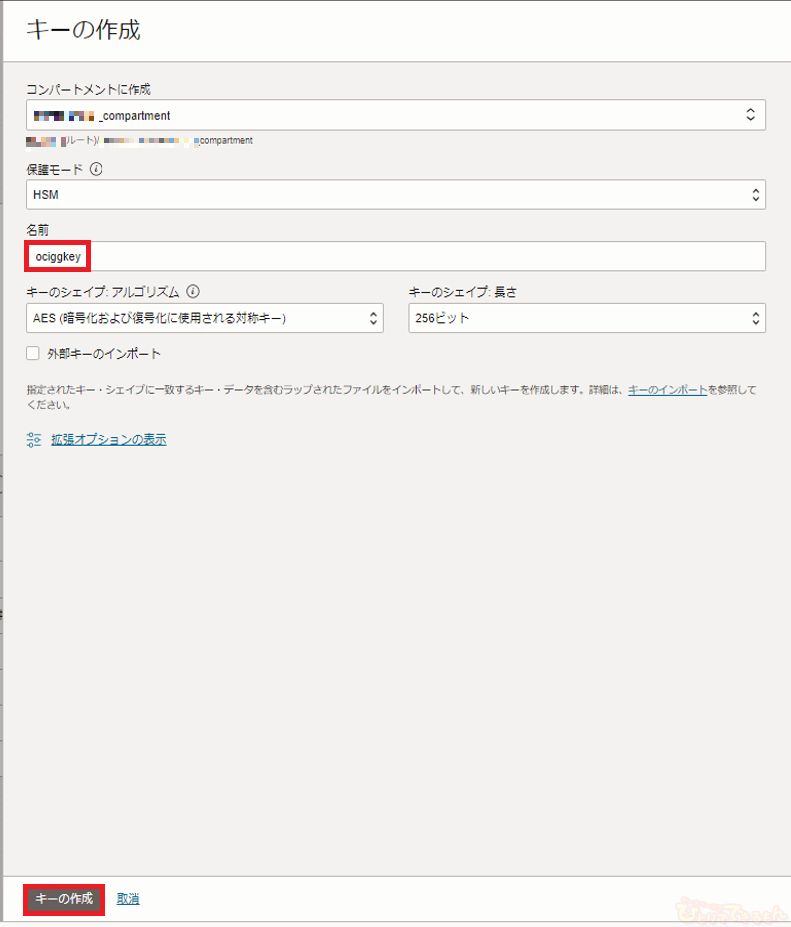
Task: Focus the 名前 field containing ociggkey
Action: coord(395,256)
